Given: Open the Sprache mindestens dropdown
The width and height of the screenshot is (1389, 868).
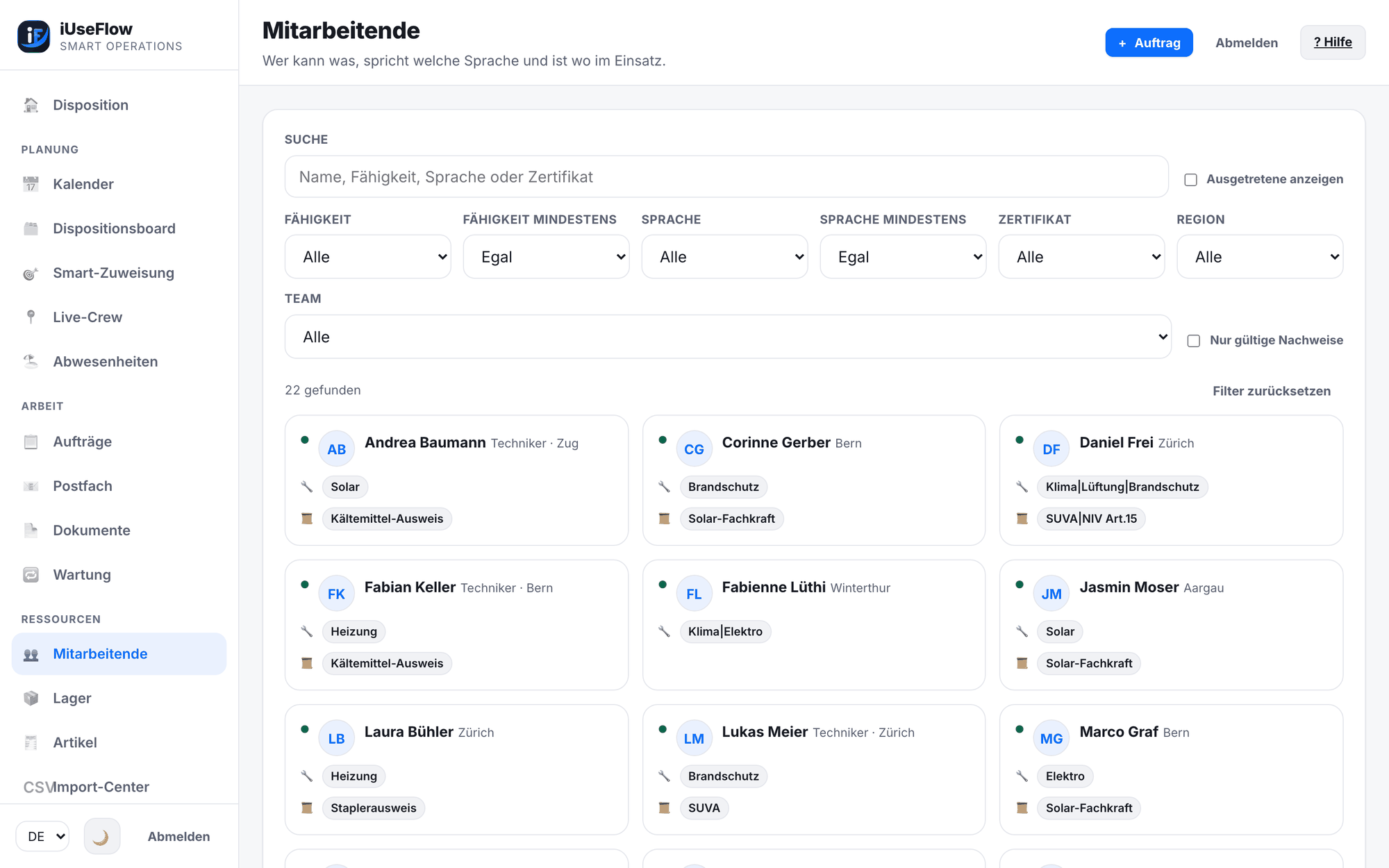Looking at the screenshot, I should tap(904, 257).
